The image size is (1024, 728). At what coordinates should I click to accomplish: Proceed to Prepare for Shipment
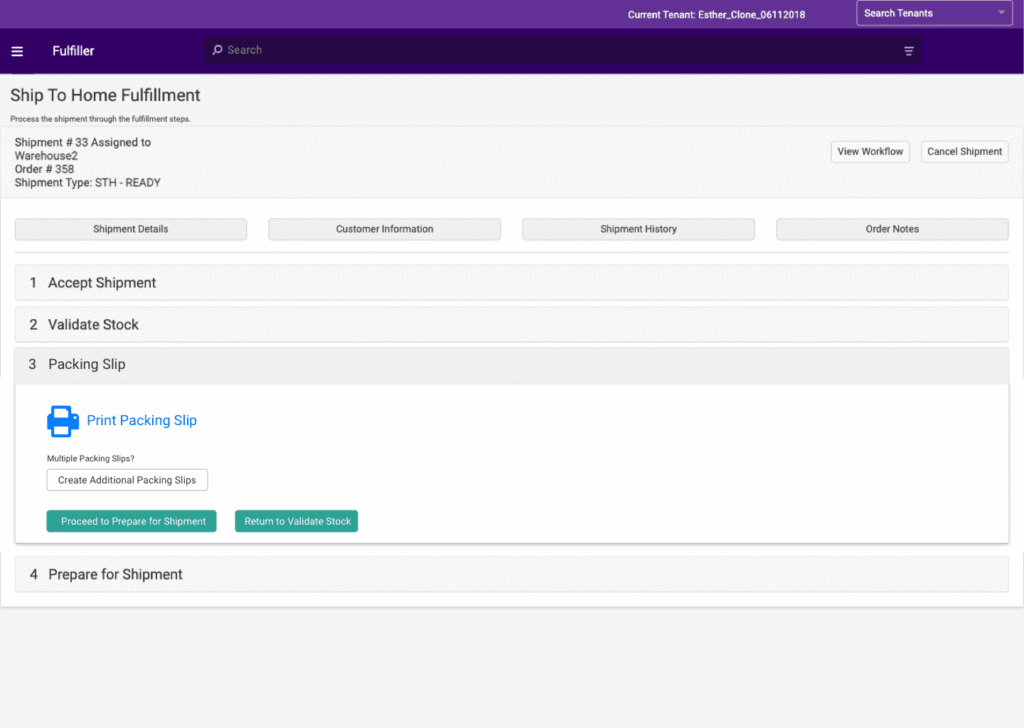pyautogui.click(x=131, y=521)
